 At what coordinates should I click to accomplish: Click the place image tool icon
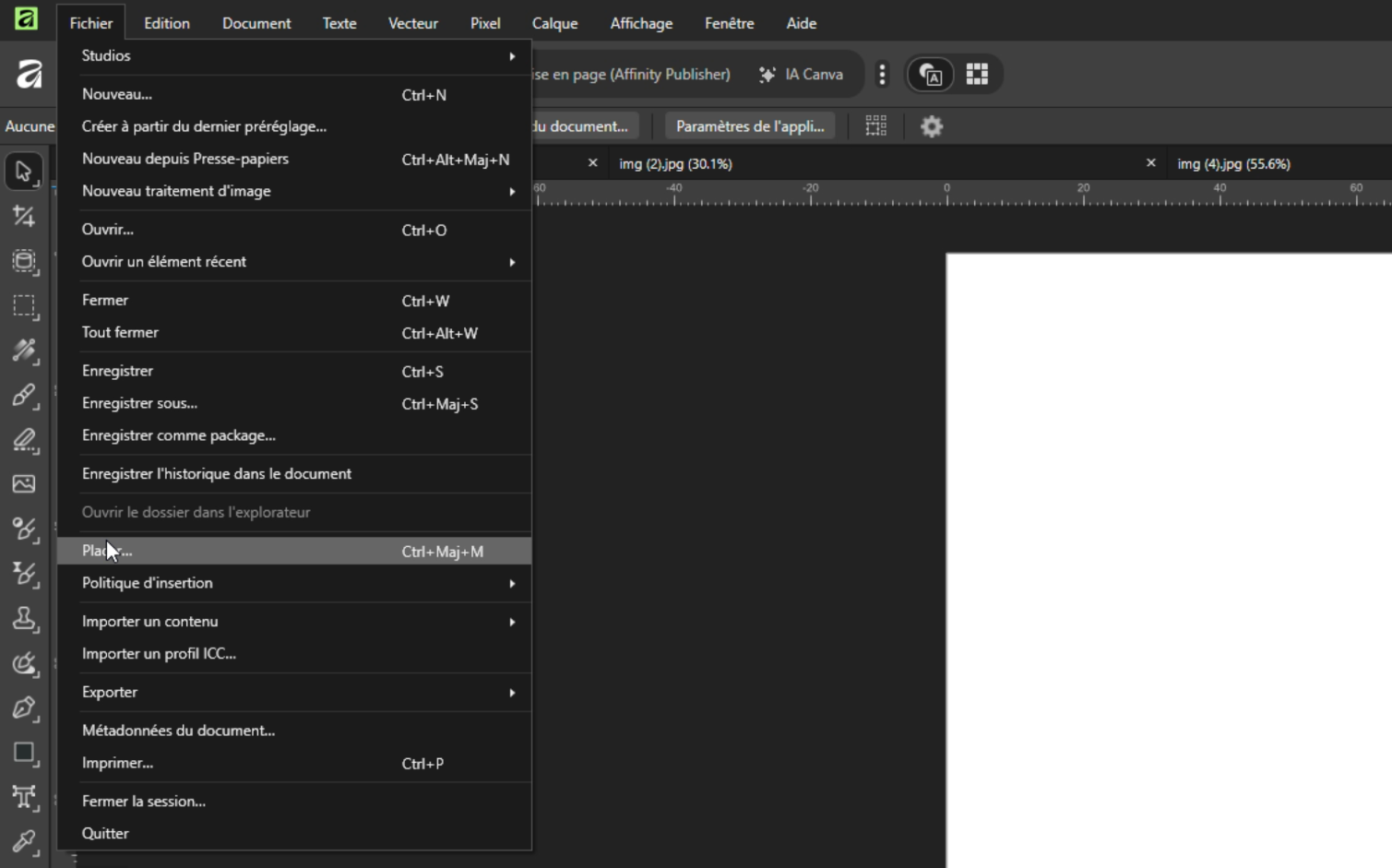click(x=24, y=484)
